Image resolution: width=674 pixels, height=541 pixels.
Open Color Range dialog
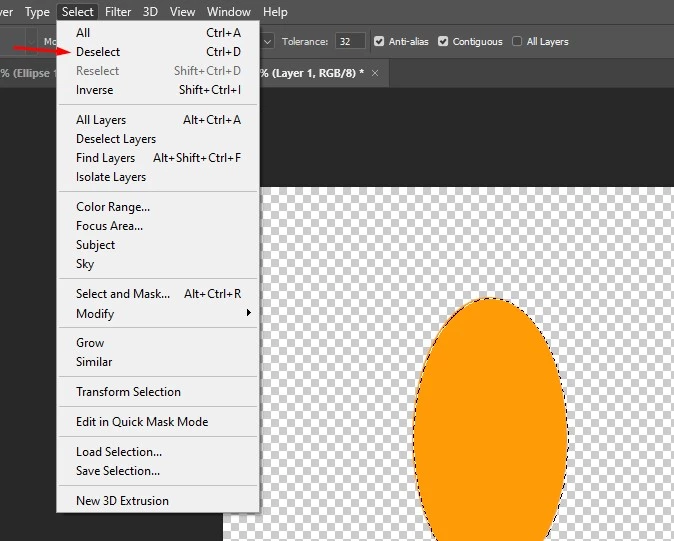(158, 207)
